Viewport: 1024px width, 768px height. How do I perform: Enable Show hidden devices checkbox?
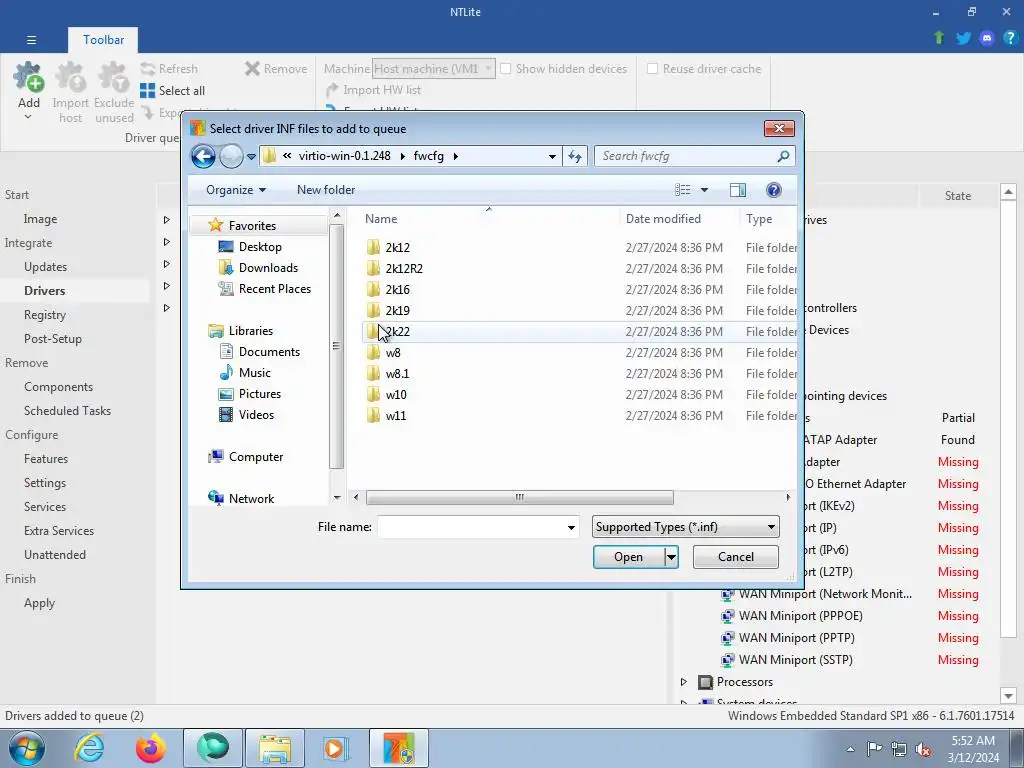click(x=505, y=69)
